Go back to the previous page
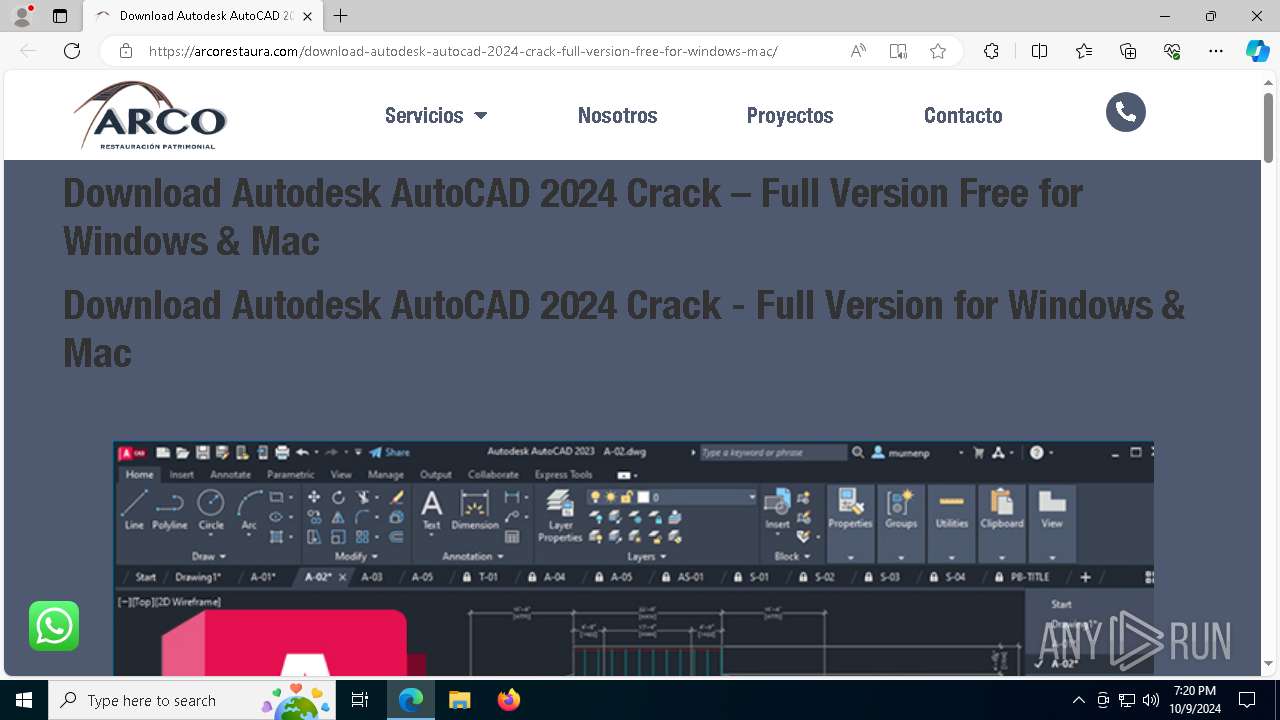 click(28, 51)
